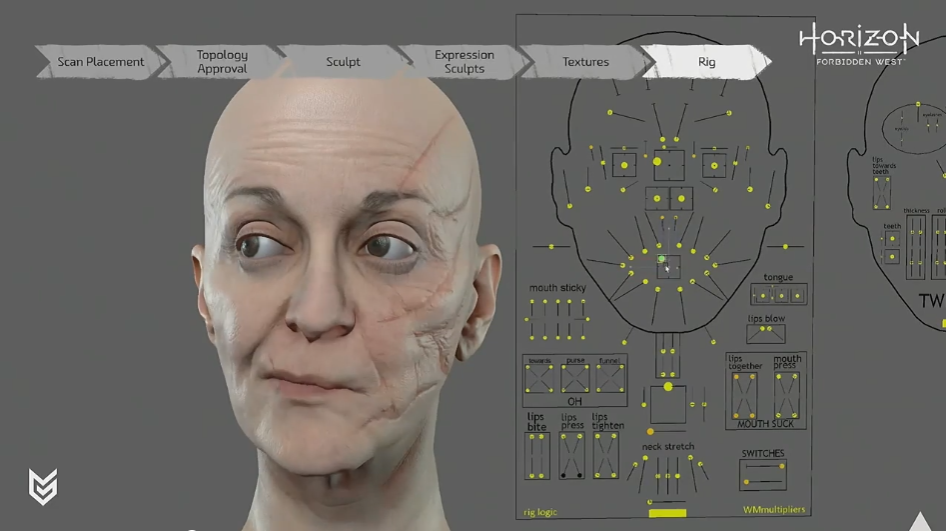Toggle the upper SWITCHES slider handle
946x531 pixels.
click(782, 466)
